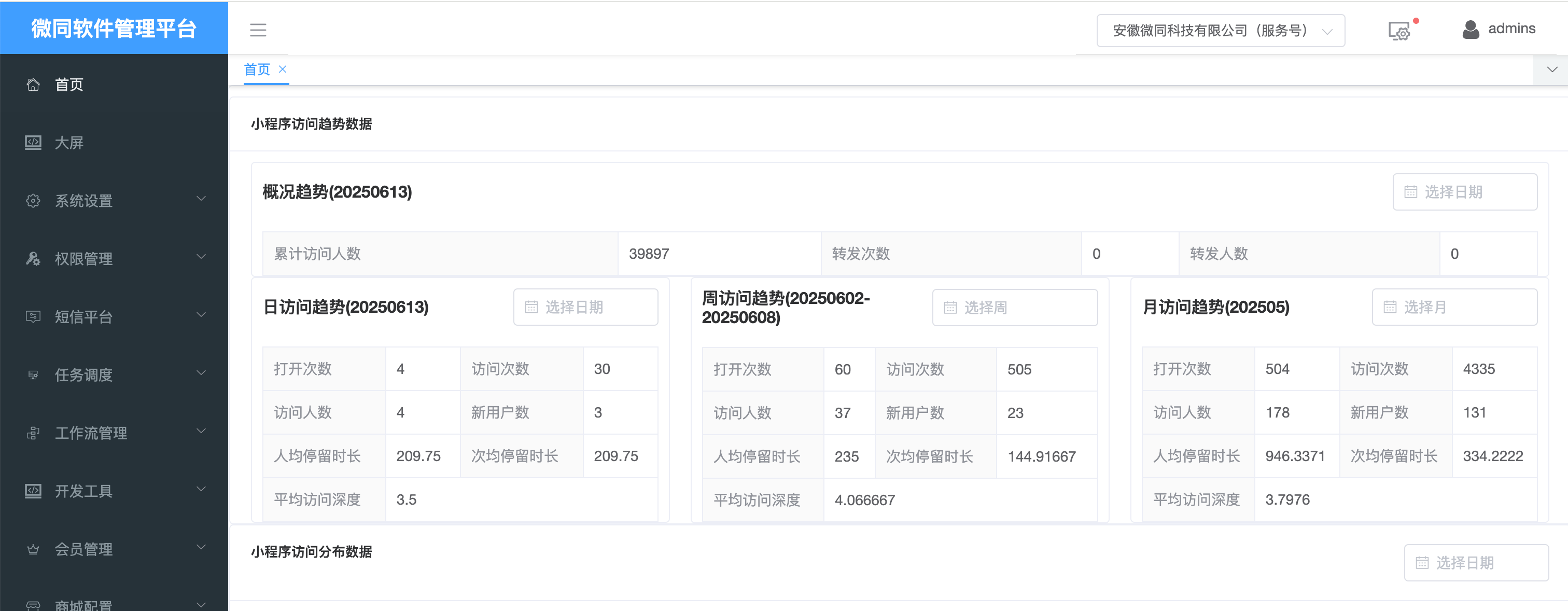Expand the 会员管理 submenu
Viewport: 1568px width, 611px height.
coord(201,547)
